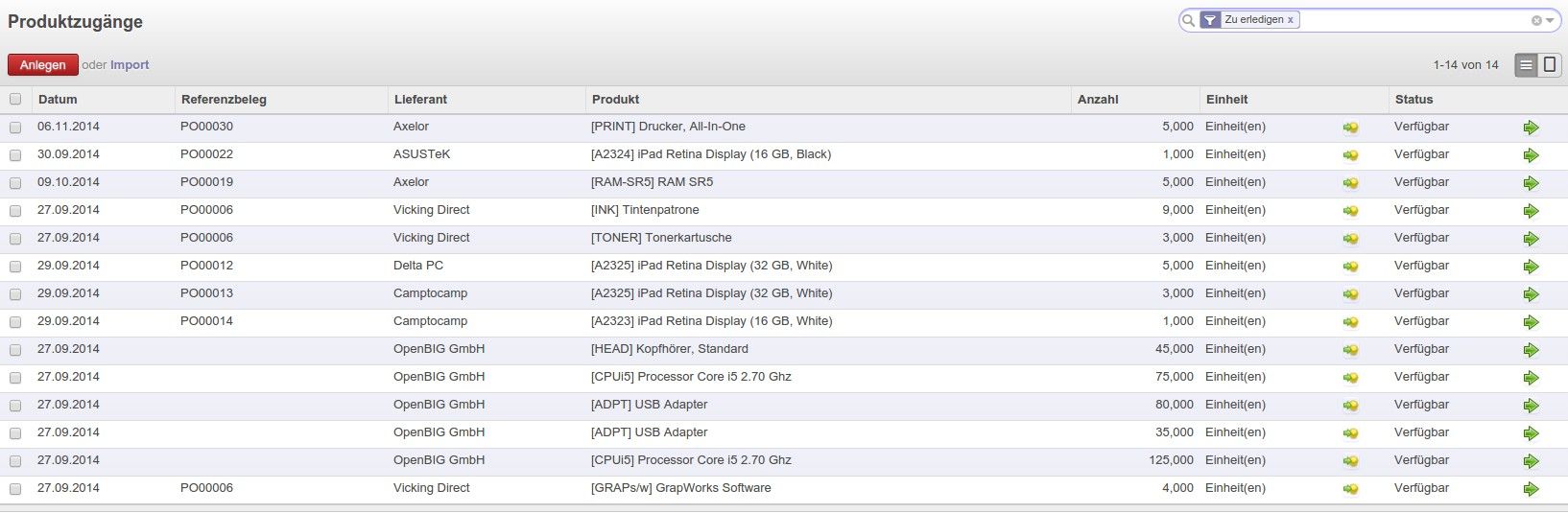The width and height of the screenshot is (1568, 513).
Task: Click green arrow in the Tonerkartusche row
Action: pos(1531,239)
